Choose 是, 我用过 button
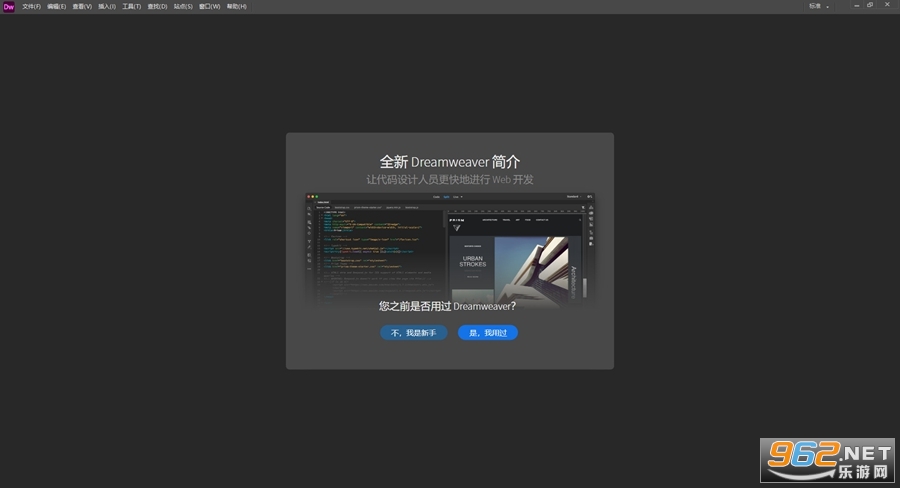The width and height of the screenshot is (900, 488). 488,332
